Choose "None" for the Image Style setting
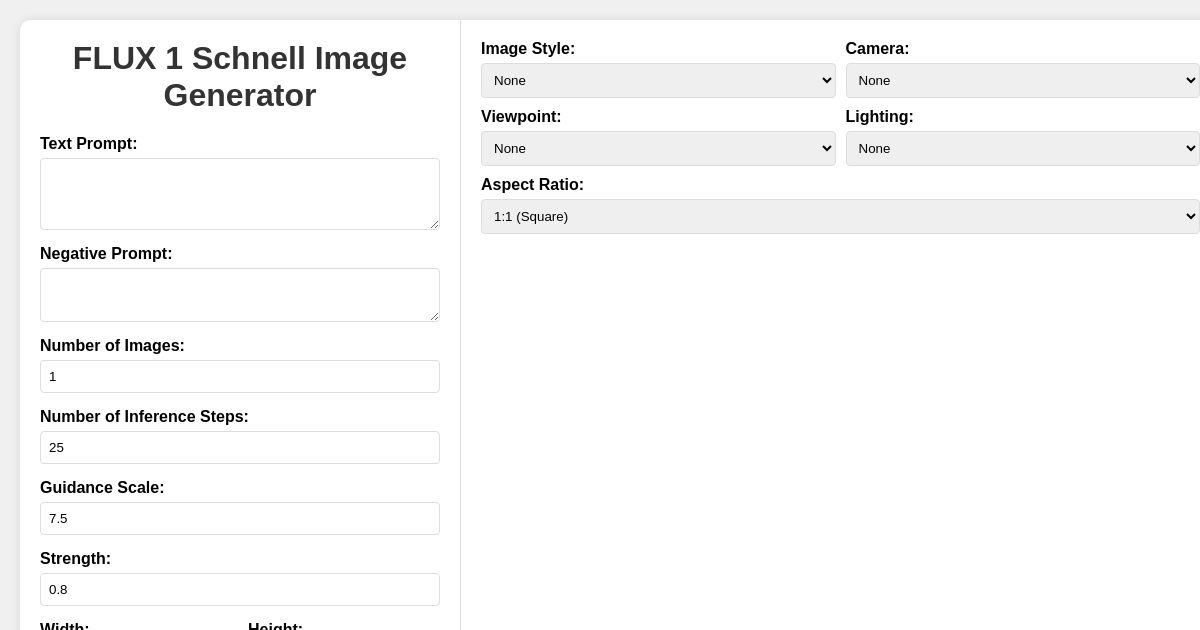Image resolution: width=1200 pixels, height=630 pixels. click(x=658, y=80)
